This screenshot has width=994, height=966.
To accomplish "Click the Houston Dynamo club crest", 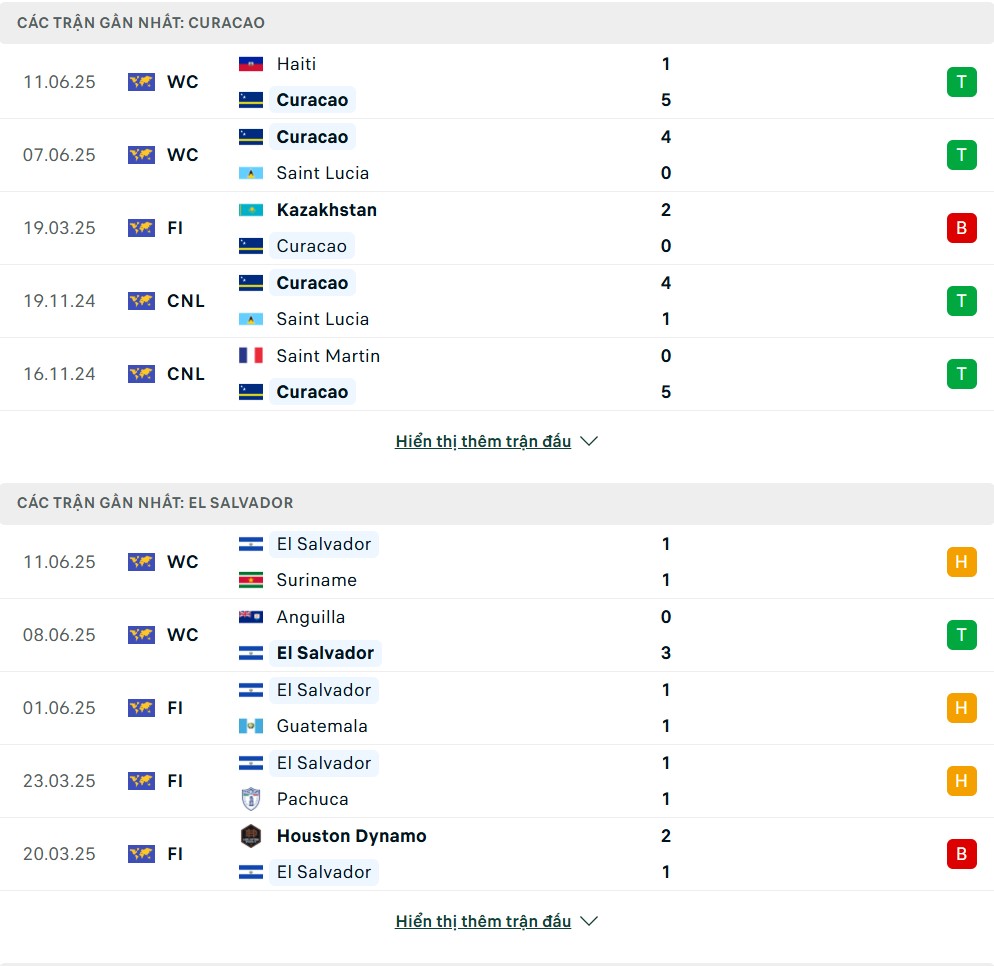I will 250,835.
